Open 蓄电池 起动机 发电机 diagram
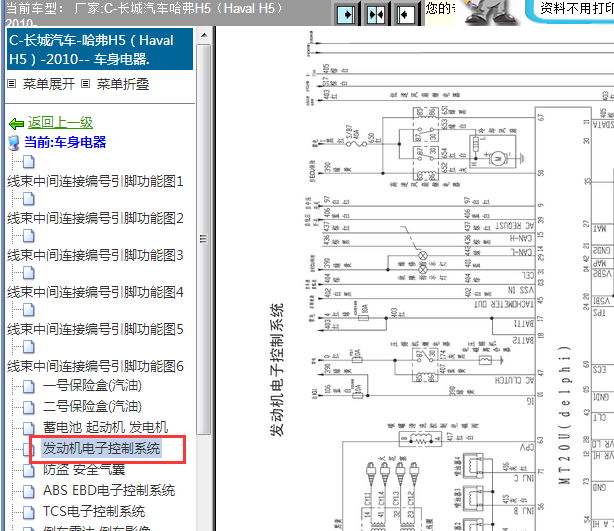This screenshot has width=614, height=531. pos(105,427)
